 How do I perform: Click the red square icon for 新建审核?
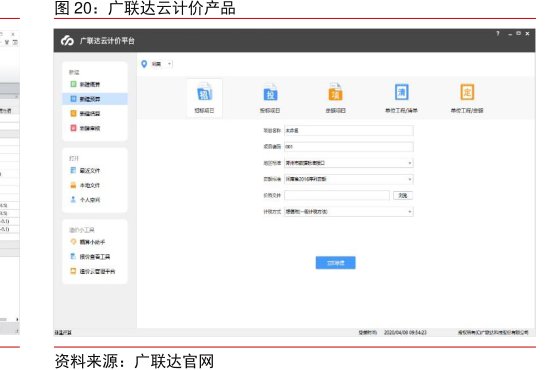[x=73, y=128]
